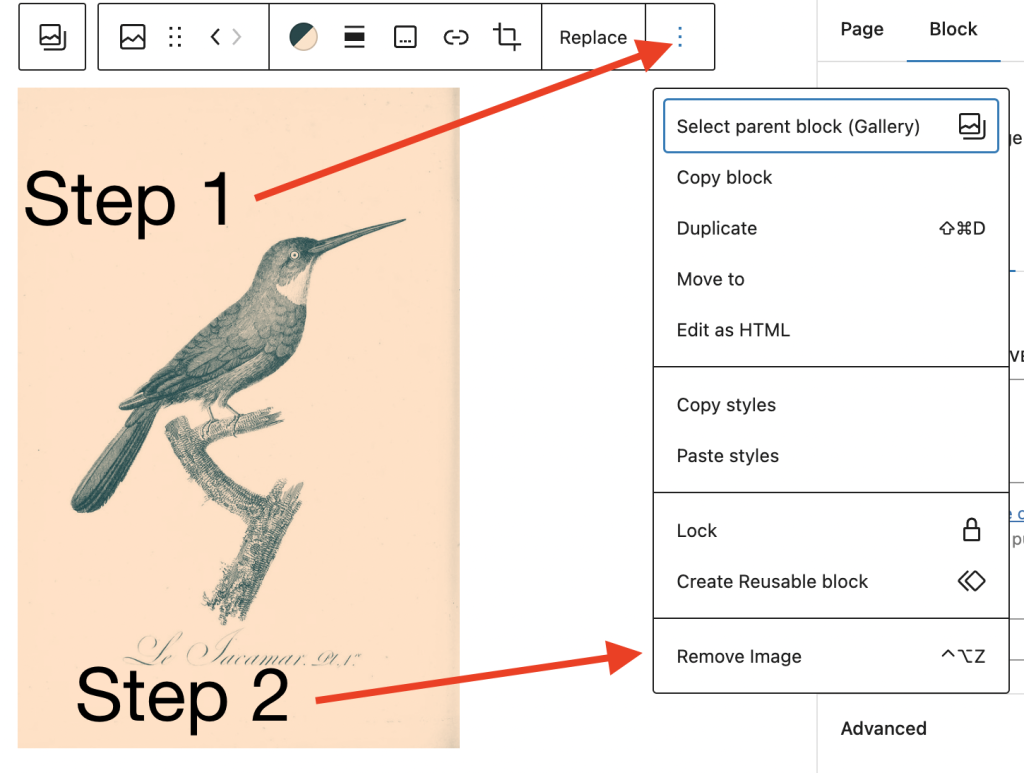Image resolution: width=1024 pixels, height=773 pixels.
Task: Open the image alignment options
Action: [353, 36]
